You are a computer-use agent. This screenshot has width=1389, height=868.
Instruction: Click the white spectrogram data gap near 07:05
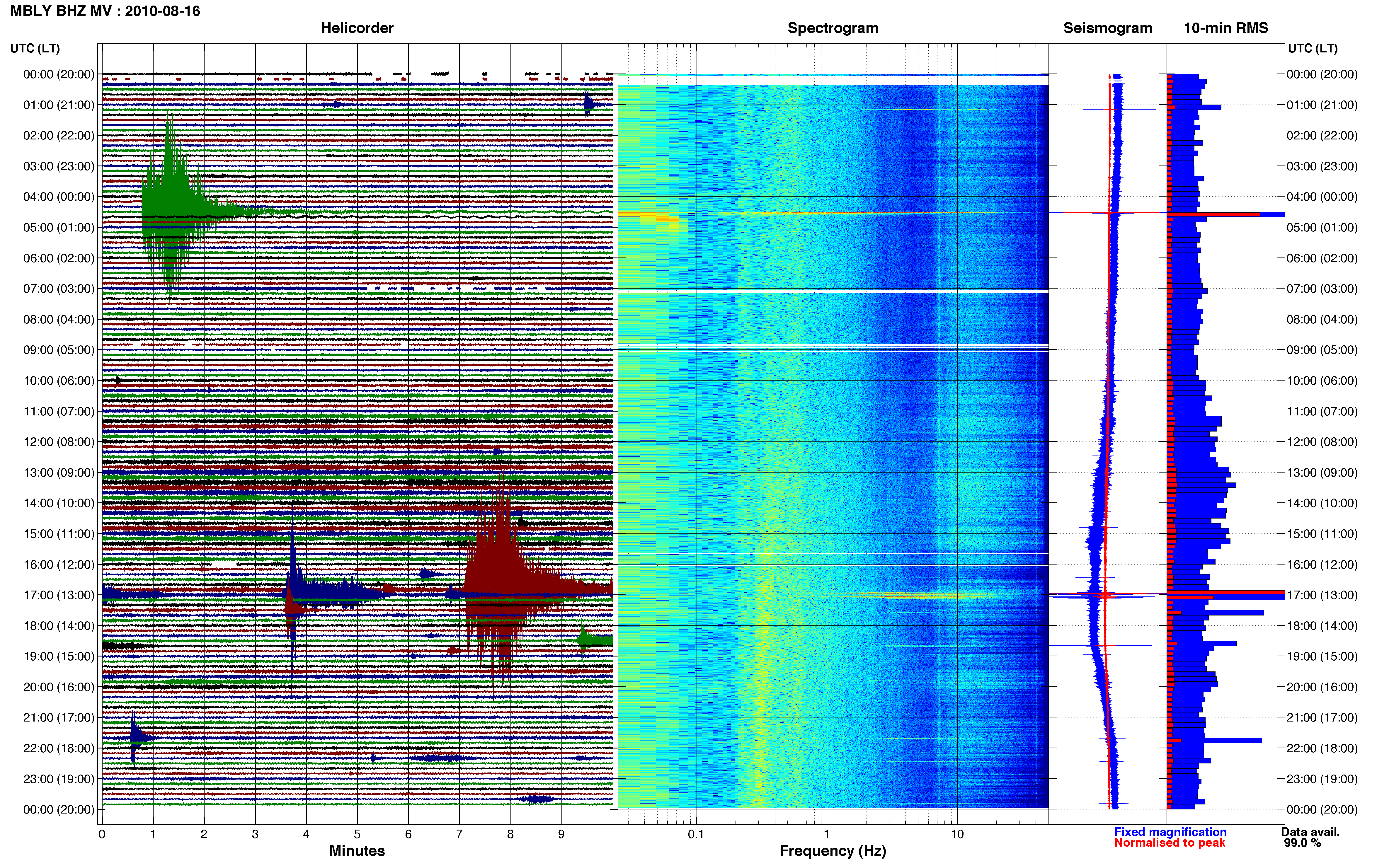(833, 292)
